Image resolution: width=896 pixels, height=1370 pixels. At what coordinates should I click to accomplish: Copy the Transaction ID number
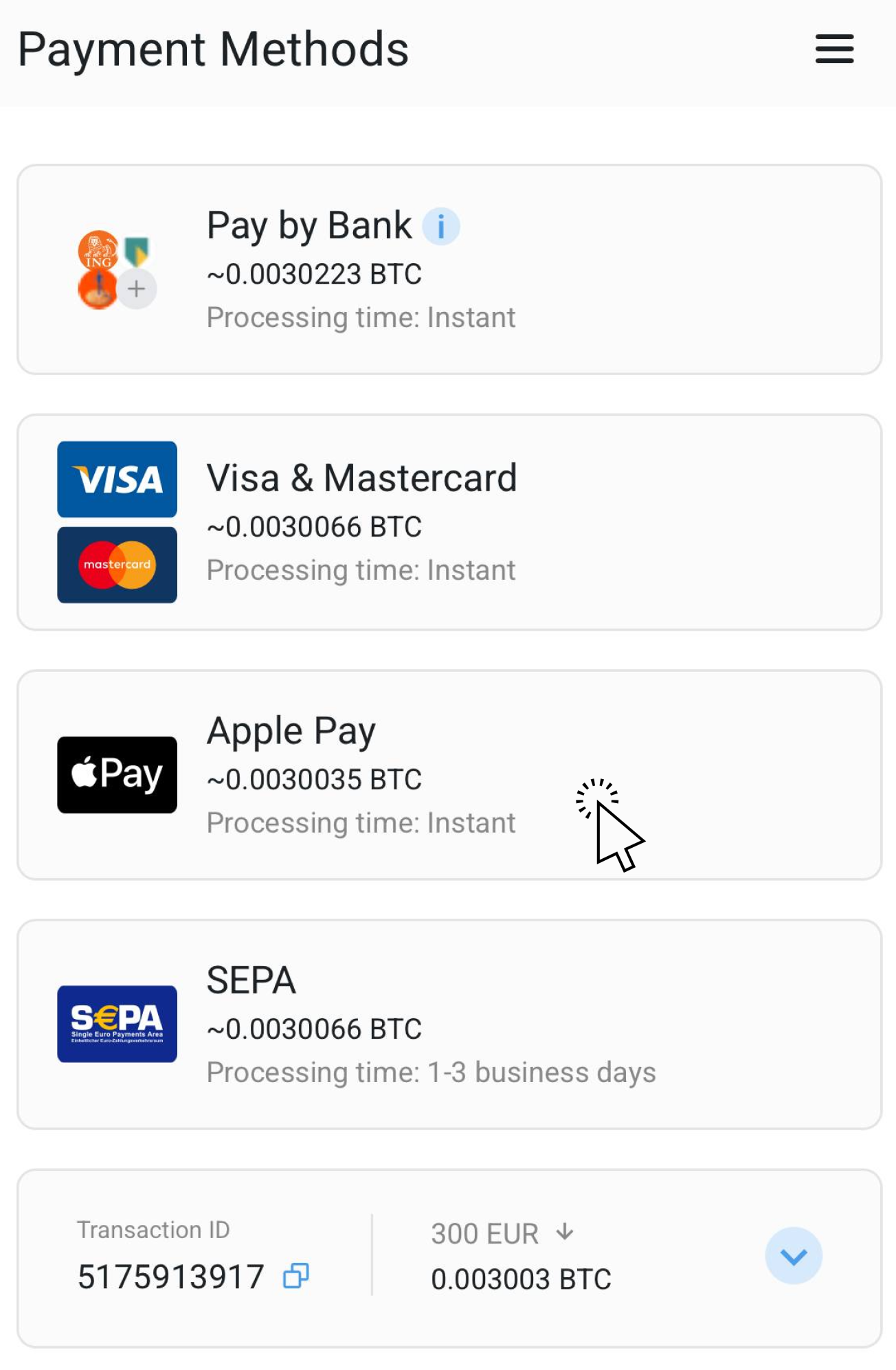coord(296,1276)
